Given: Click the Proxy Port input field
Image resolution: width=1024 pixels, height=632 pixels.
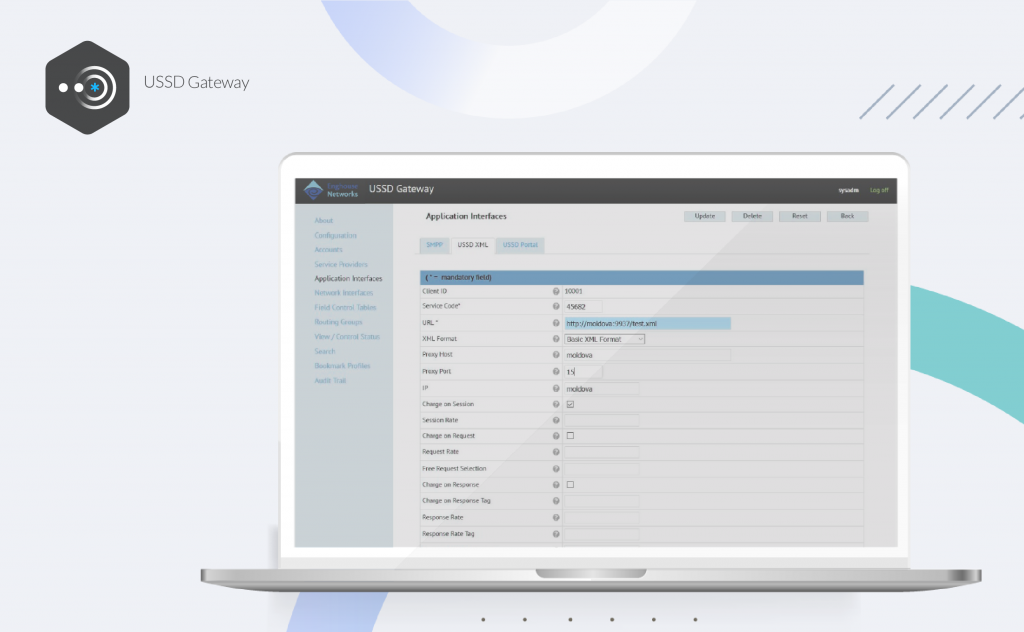Looking at the screenshot, I should pyautogui.click(x=583, y=371).
